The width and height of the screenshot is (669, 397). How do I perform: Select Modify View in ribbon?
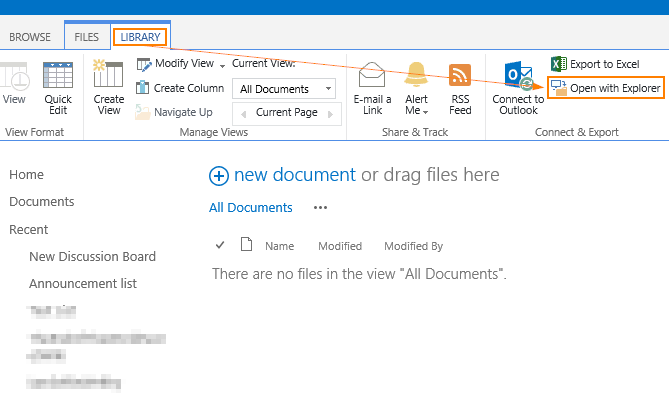tap(175, 64)
